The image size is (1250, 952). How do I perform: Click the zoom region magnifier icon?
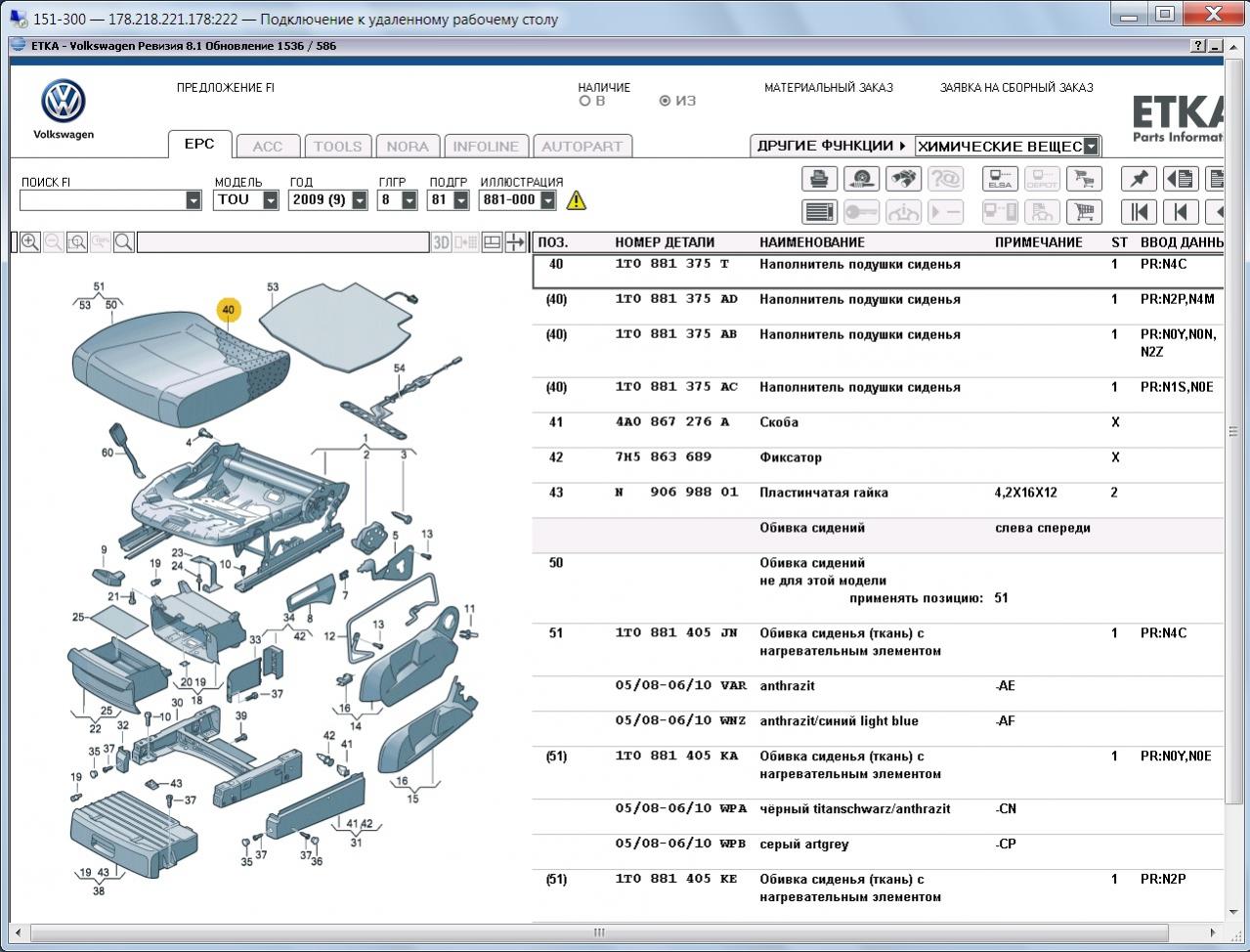click(x=77, y=242)
